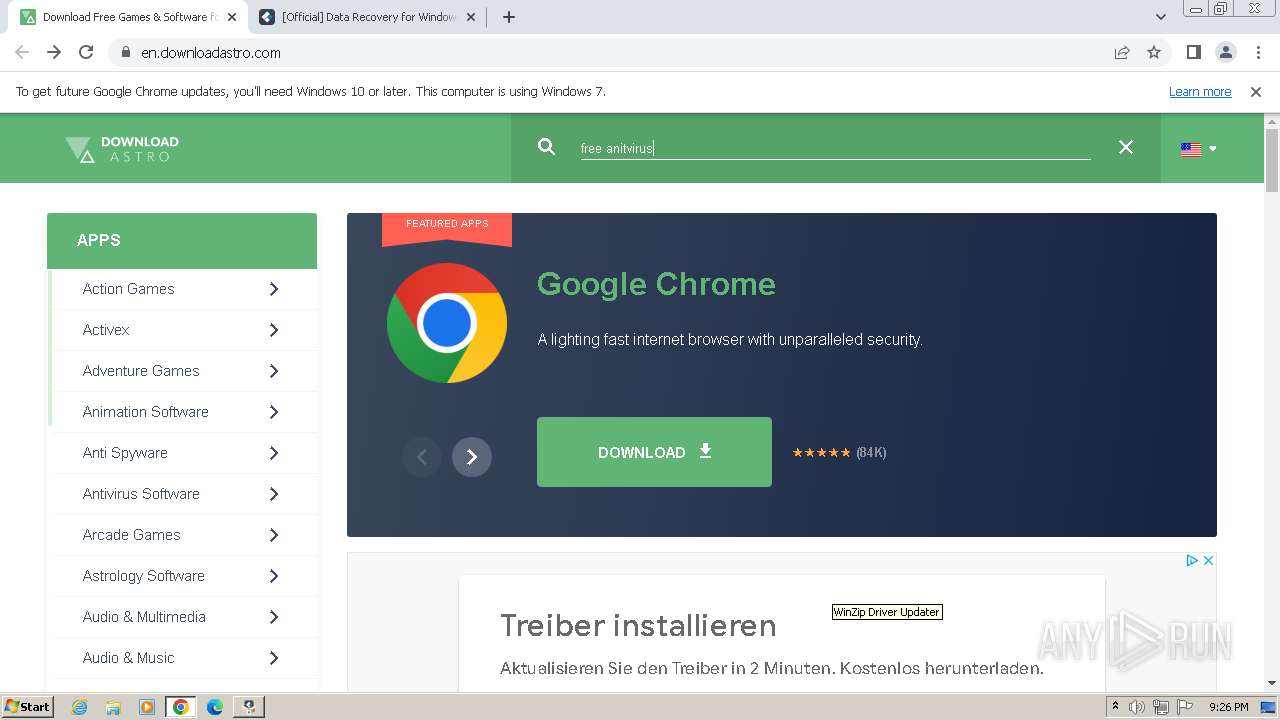Open the US flag language dropdown

click(1198, 149)
